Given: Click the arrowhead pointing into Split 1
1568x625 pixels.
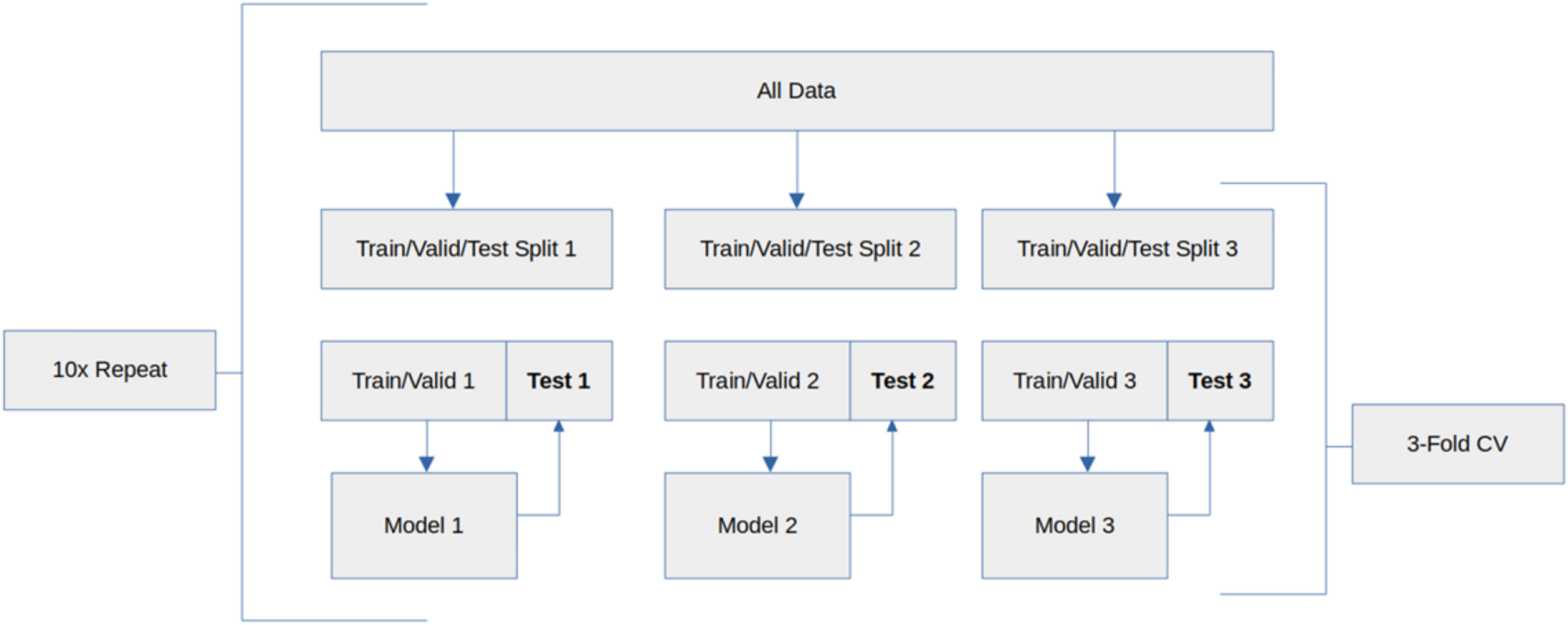Looking at the screenshot, I should (453, 201).
